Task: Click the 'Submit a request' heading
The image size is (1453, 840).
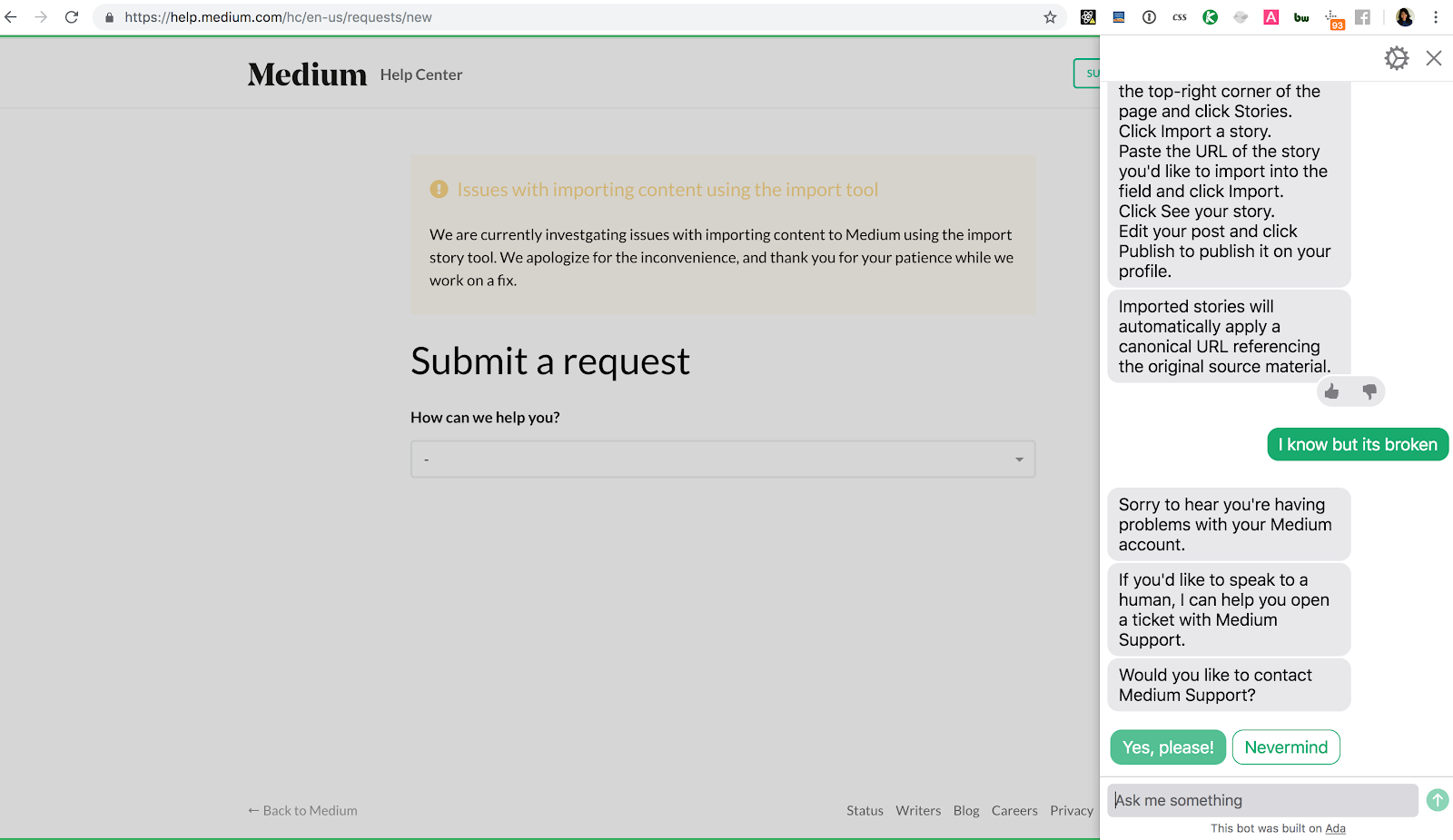Action: [x=550, y=361]
